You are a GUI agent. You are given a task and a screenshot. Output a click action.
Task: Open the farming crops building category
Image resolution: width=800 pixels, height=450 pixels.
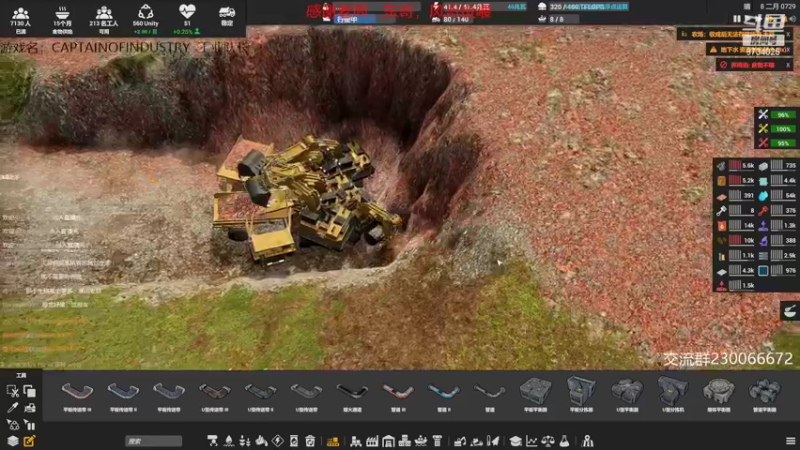point(245,441)
